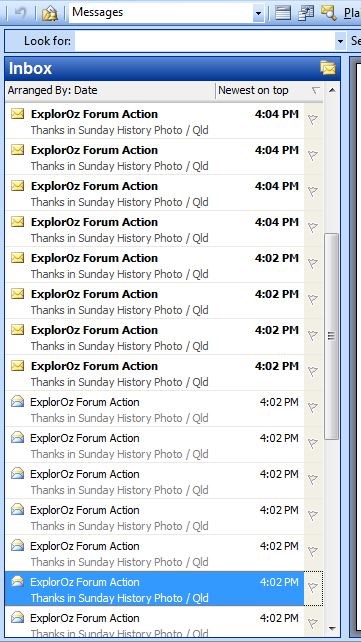Open the Messages view dropdown arrow
Viewport: 361px width, 642px height.
[x=258, y=14]
